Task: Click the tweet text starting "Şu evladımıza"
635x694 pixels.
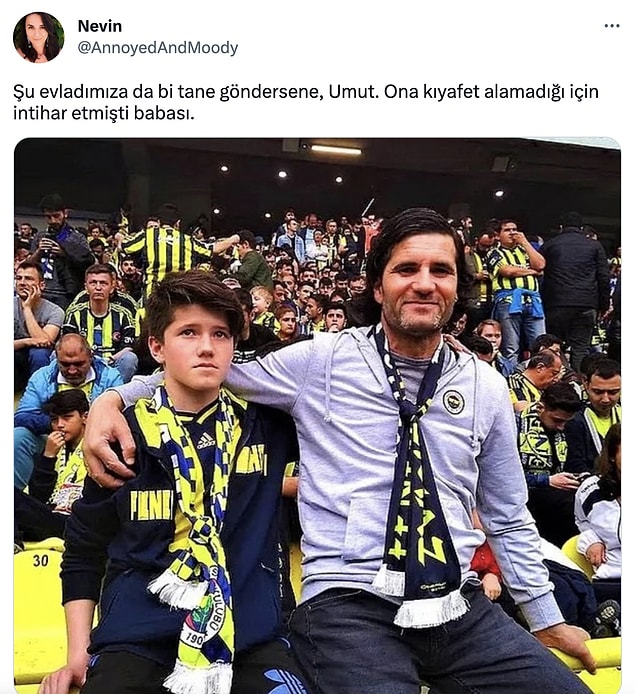Action: click(x=306, y=102)
